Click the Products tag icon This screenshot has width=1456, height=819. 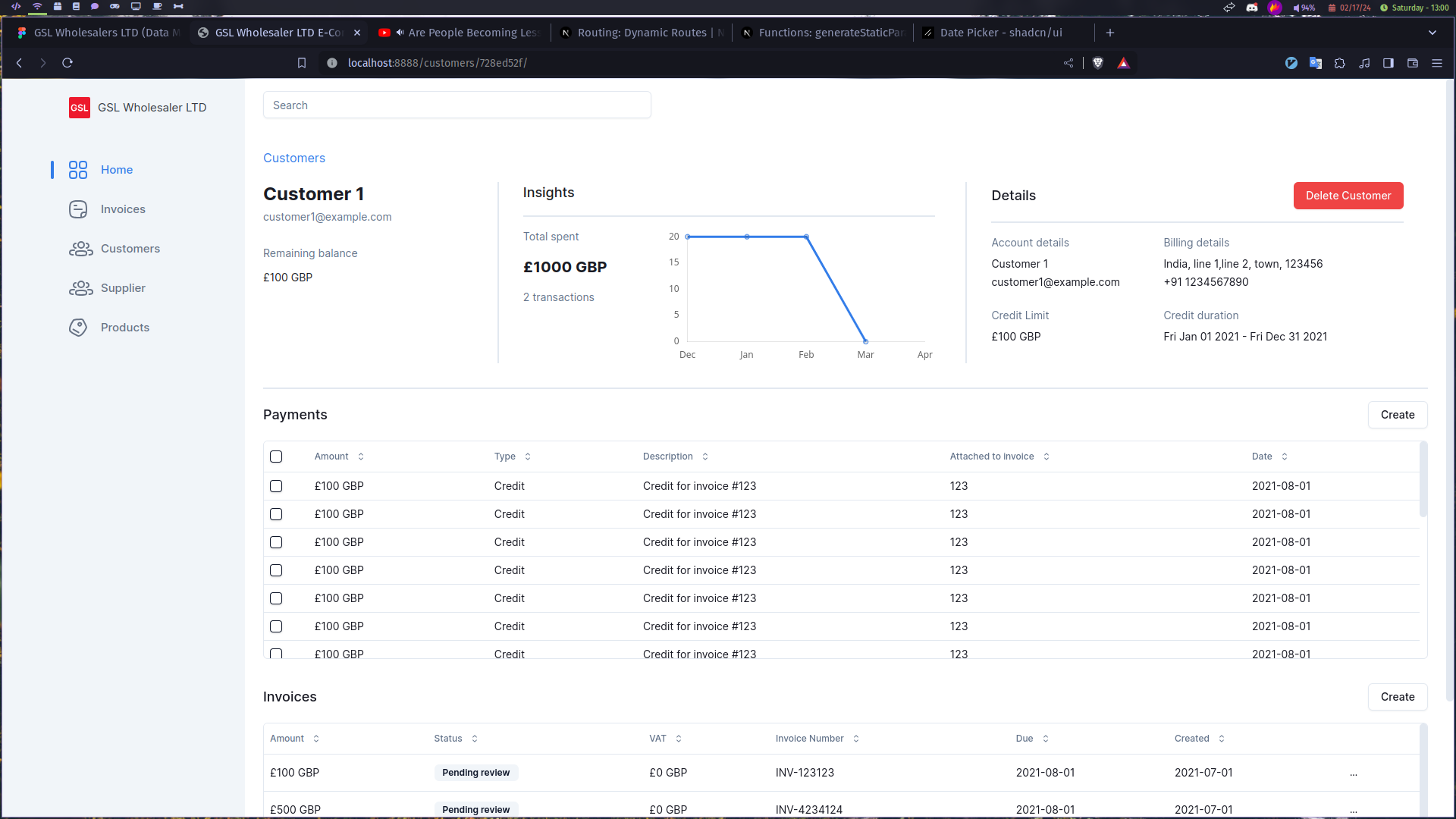click(x=78, y=328)
